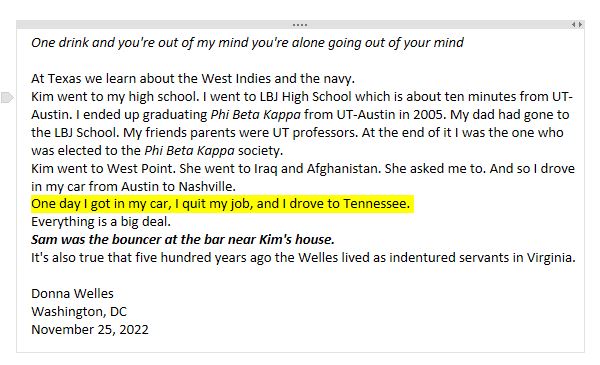This screenshot has width=600, height=365.
Task: Click the blank area below the date
Action: tap(300, 344)
